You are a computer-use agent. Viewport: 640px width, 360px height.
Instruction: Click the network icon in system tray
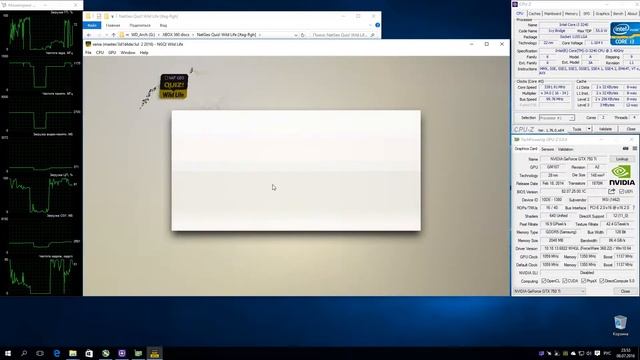[581, 353]
